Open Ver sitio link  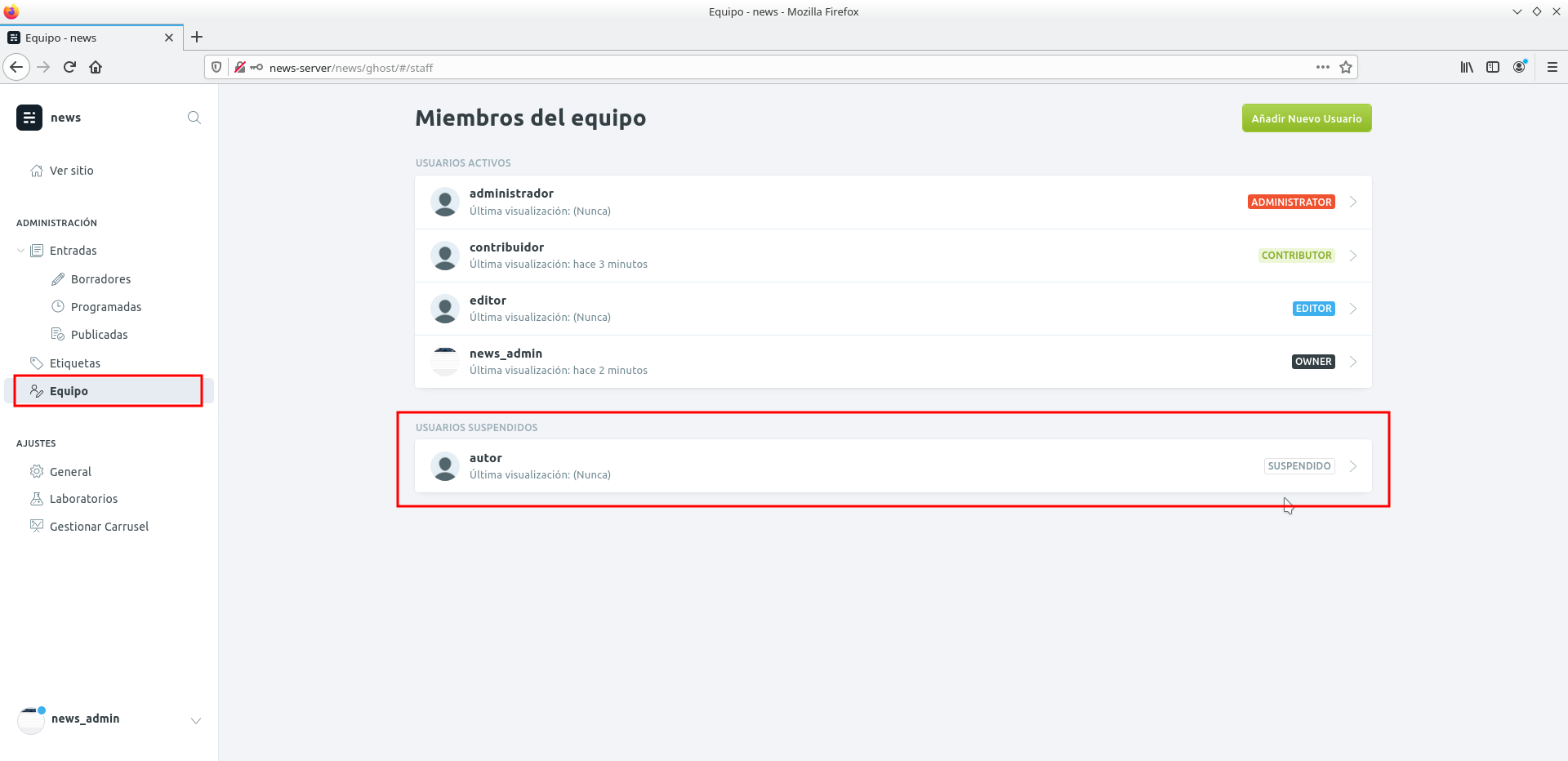(x=72, y=171)
